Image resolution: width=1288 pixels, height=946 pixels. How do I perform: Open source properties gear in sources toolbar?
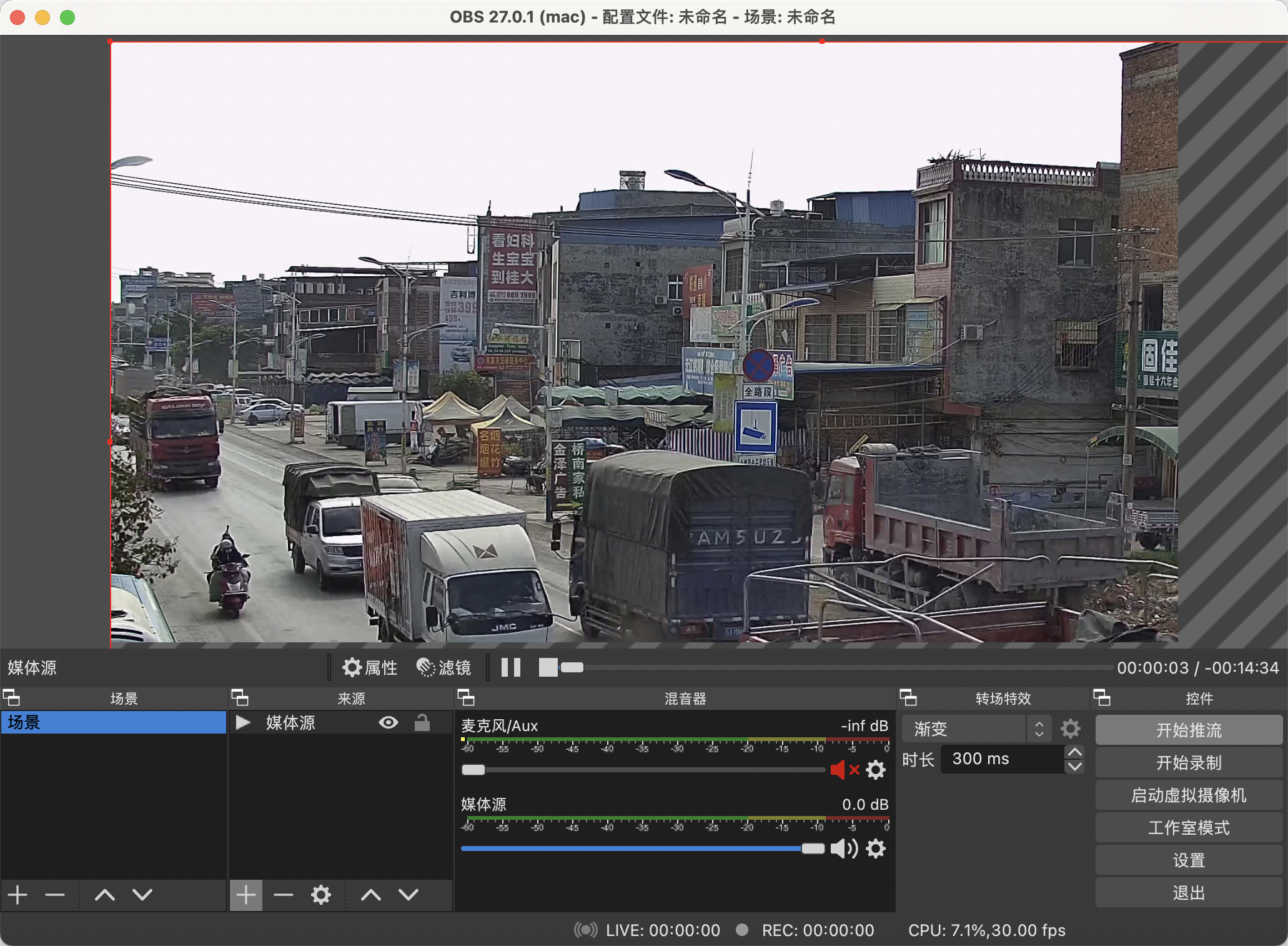(321, 895)
